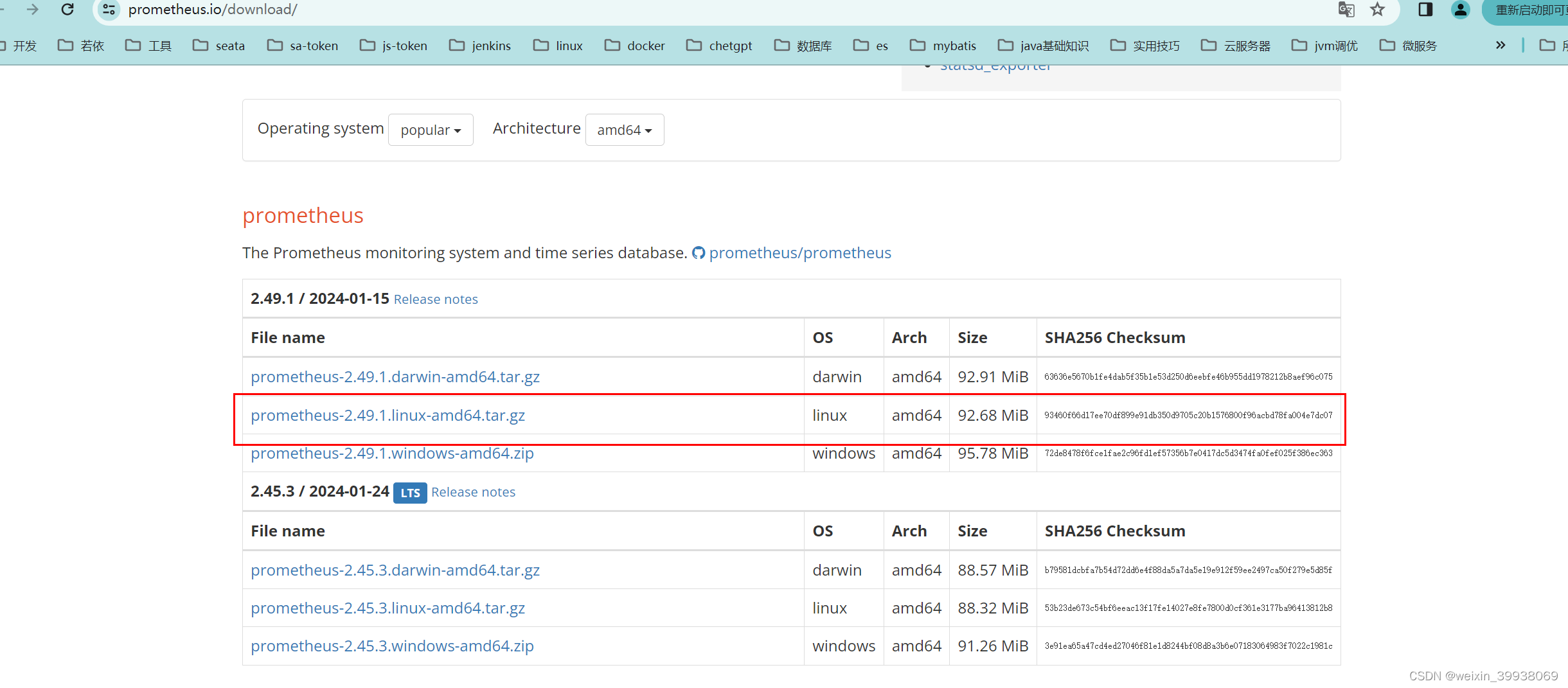Click the 2.49.1 / 2024-01-15 version heading

[x=320, y=299]
